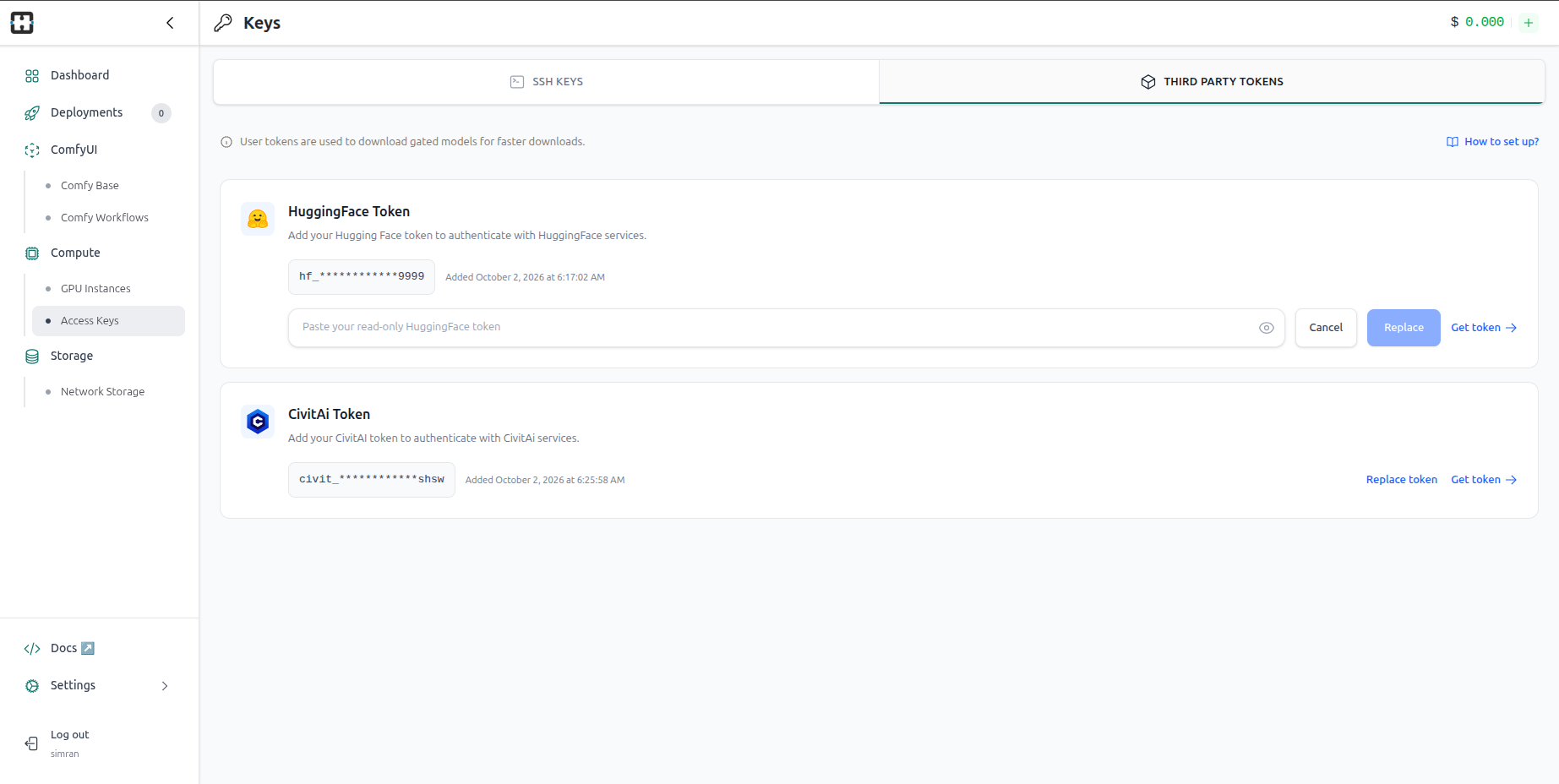The width and height of the screenshot is (1559, 784).
Task: Click the Deployments count badge
Action: click(x=161, y=113)
